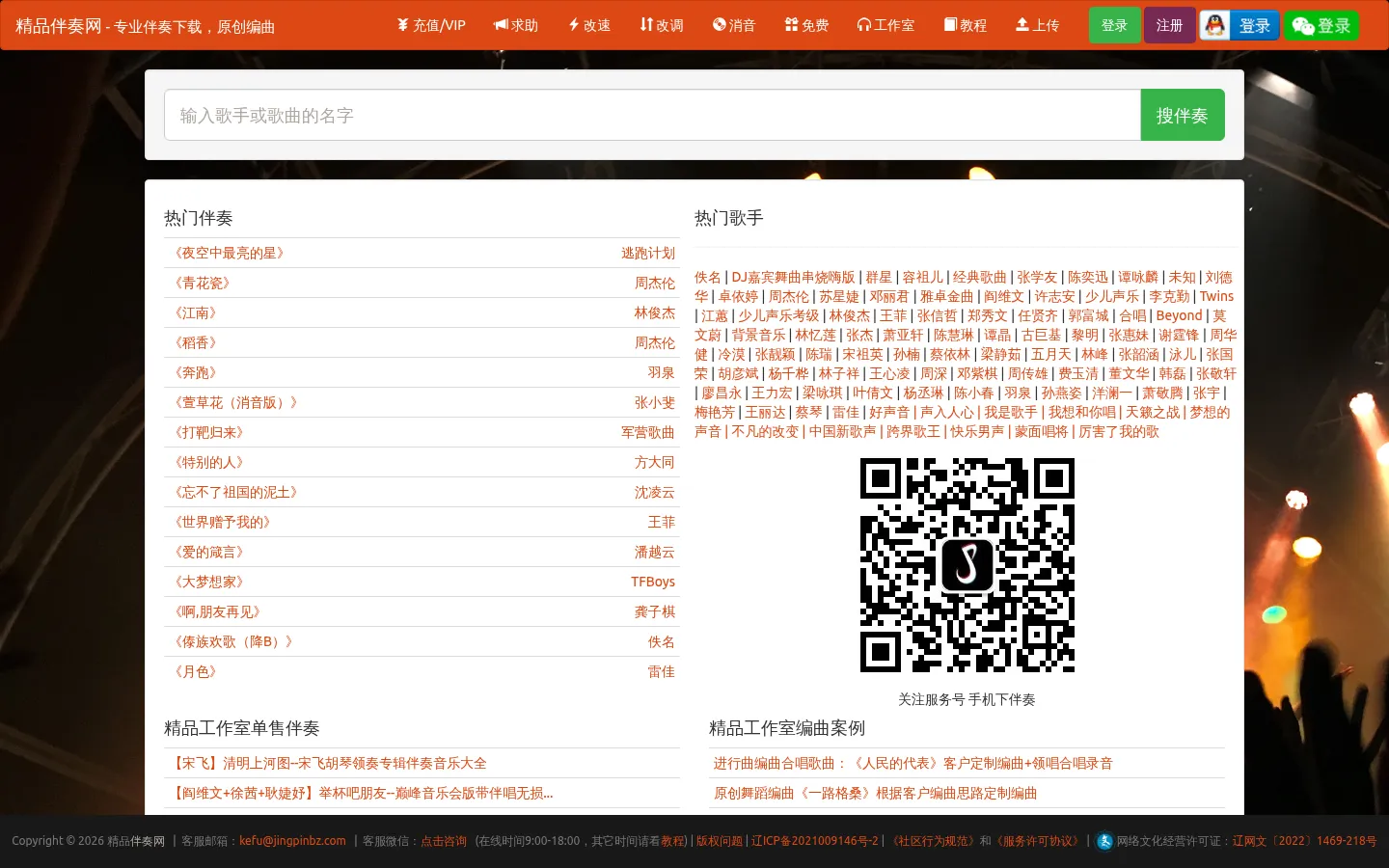The width and height of the screenshot is (1389, 868).
Task: Visit the 工作室 studio page
Action: [885, 25]
